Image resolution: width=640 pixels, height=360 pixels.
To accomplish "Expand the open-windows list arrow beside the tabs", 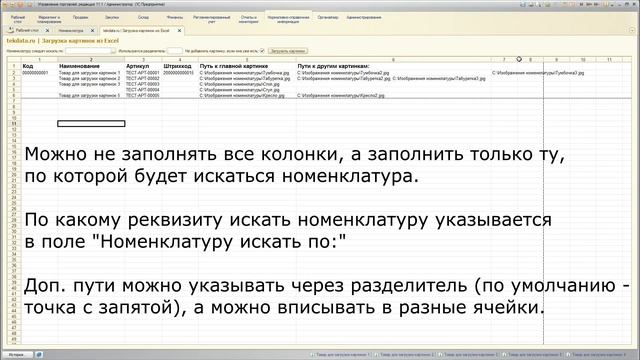I will pyautogui.click(x=632, y=30).
